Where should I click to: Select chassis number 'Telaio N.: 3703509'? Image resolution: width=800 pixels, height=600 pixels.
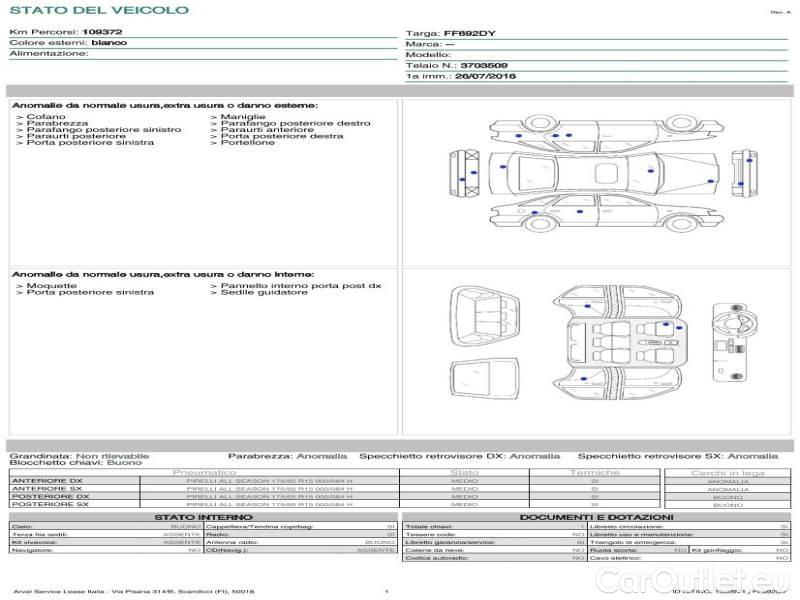tap(457, 65)
